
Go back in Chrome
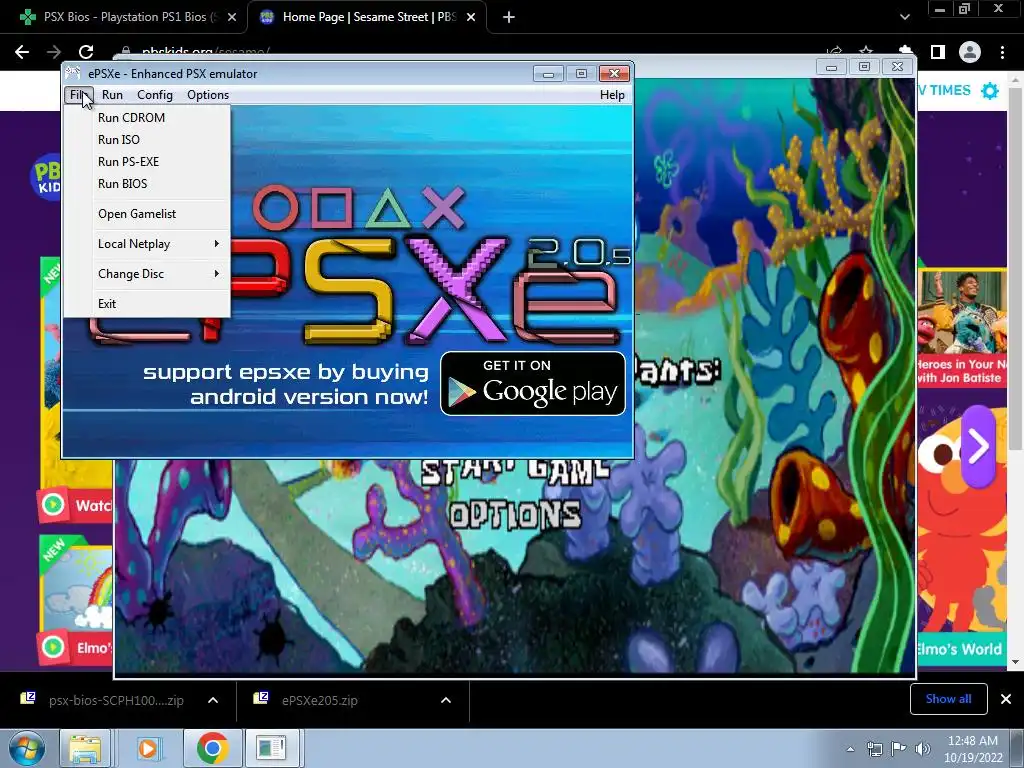[22, 52]
